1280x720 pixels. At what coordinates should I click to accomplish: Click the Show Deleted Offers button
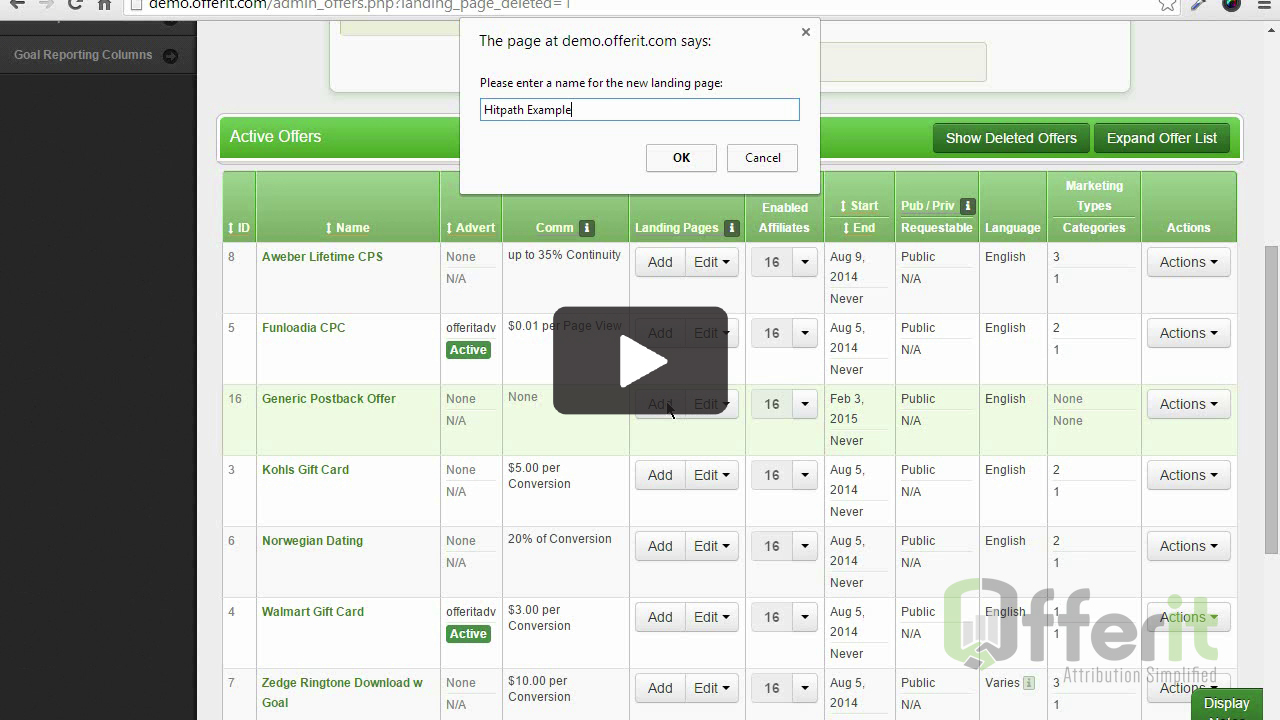coord(1011,138)
